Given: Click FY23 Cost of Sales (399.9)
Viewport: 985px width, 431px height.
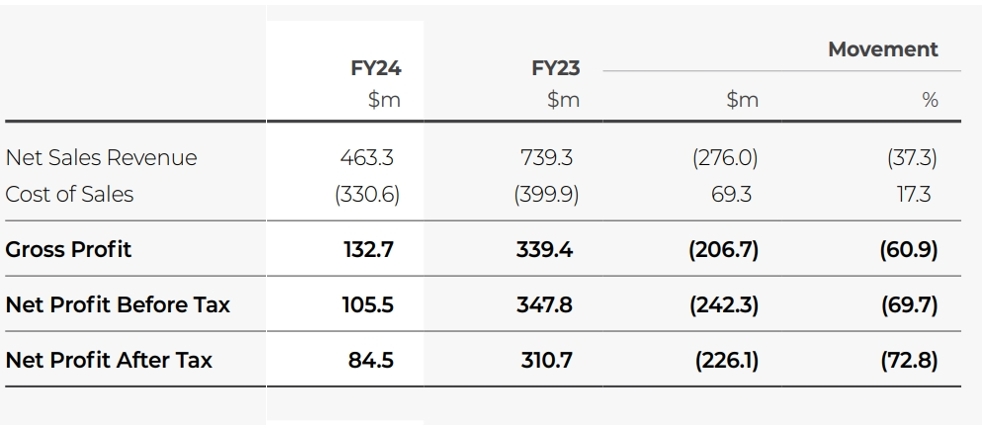Looking at the screenshot, I should (547, 195).
